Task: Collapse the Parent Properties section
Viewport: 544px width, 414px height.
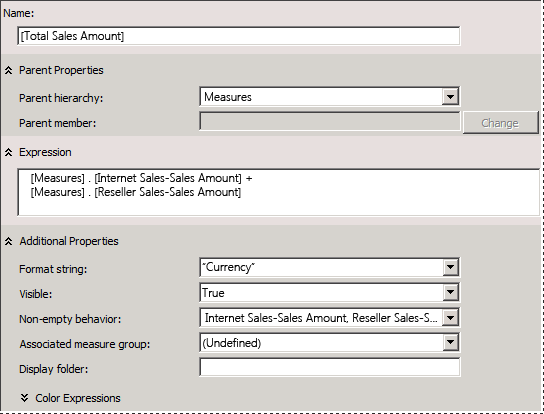Action: pos(9,70)
